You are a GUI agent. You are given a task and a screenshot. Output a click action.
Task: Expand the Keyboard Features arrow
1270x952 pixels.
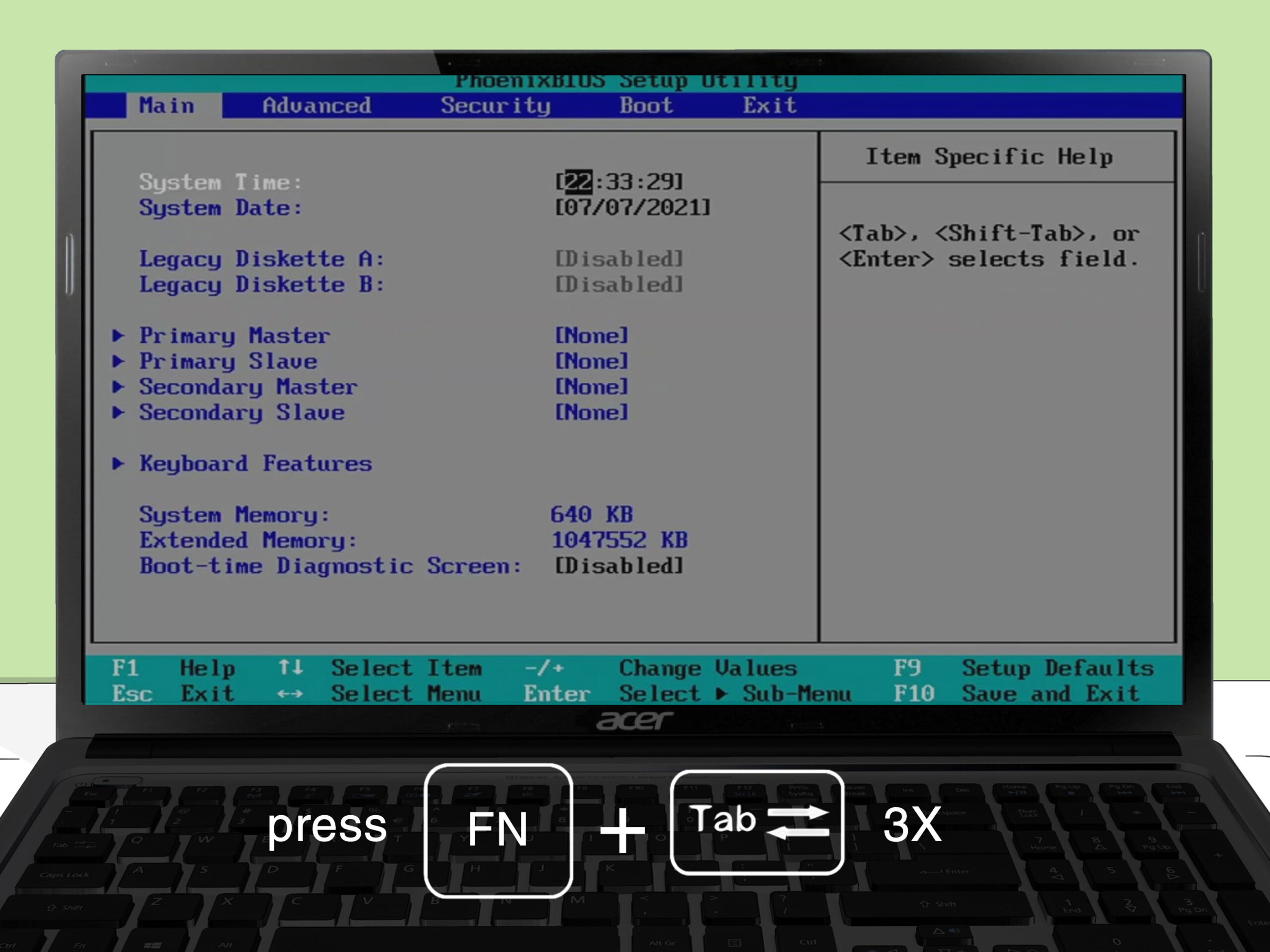point(118,463)
